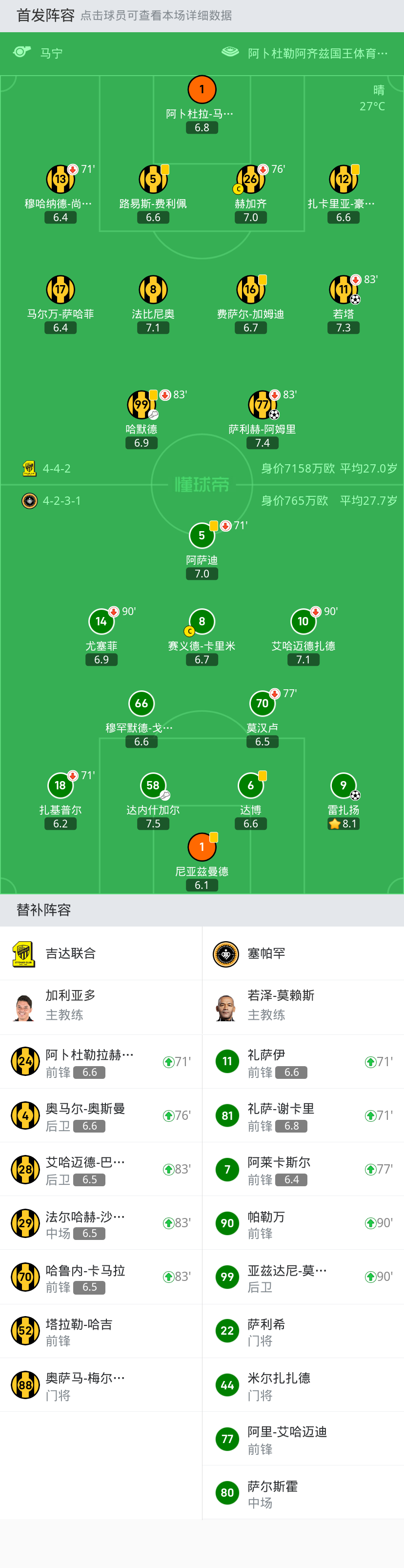The image size is (404, 1568).
Task: Select 法比尼奥 number 8 midfielder
Action: click(x=153, y=290)
